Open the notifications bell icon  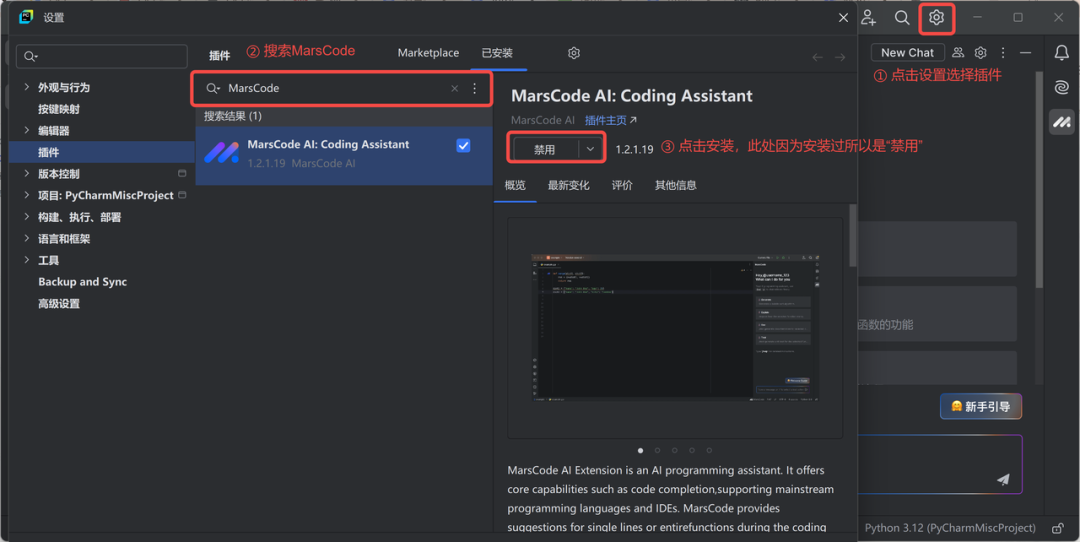[x=1061, y=52]
